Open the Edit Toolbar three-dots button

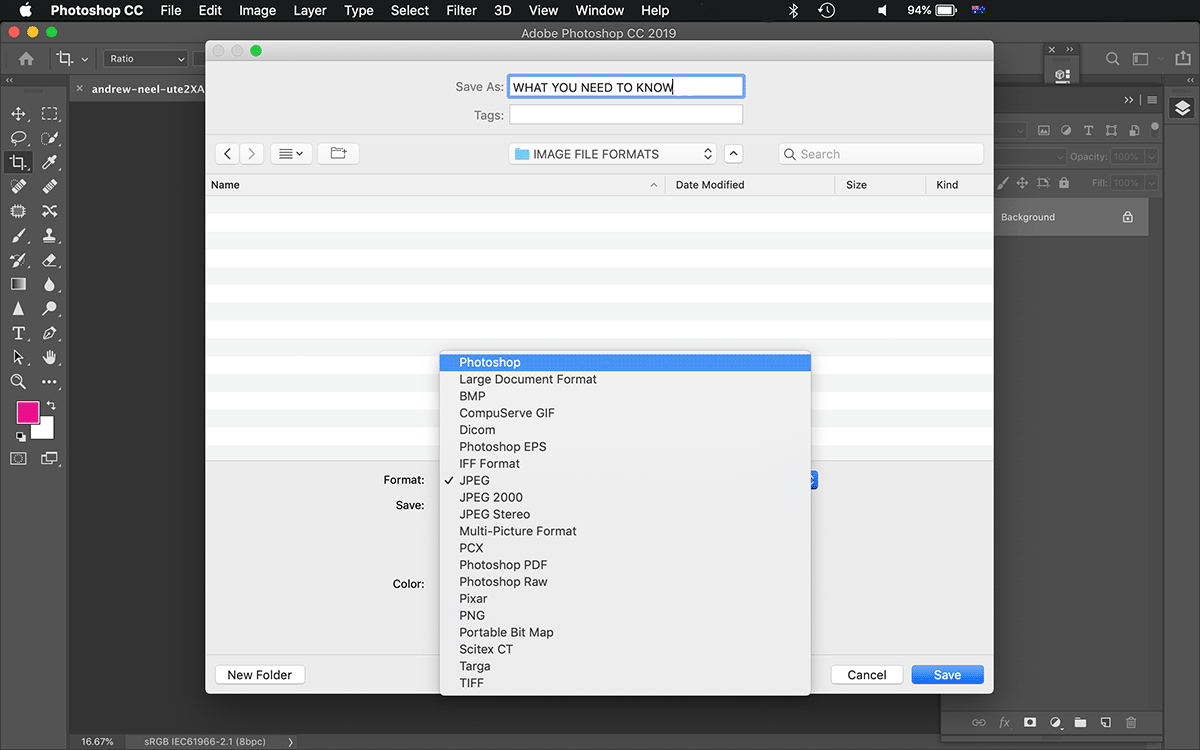(x=50, y=382)
